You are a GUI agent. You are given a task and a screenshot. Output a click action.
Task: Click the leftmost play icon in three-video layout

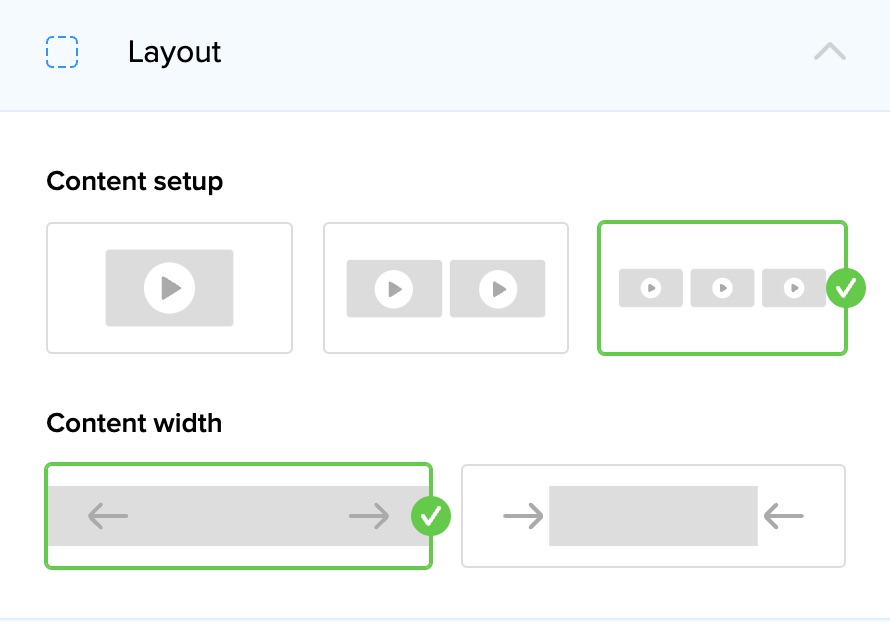point(650,288)
